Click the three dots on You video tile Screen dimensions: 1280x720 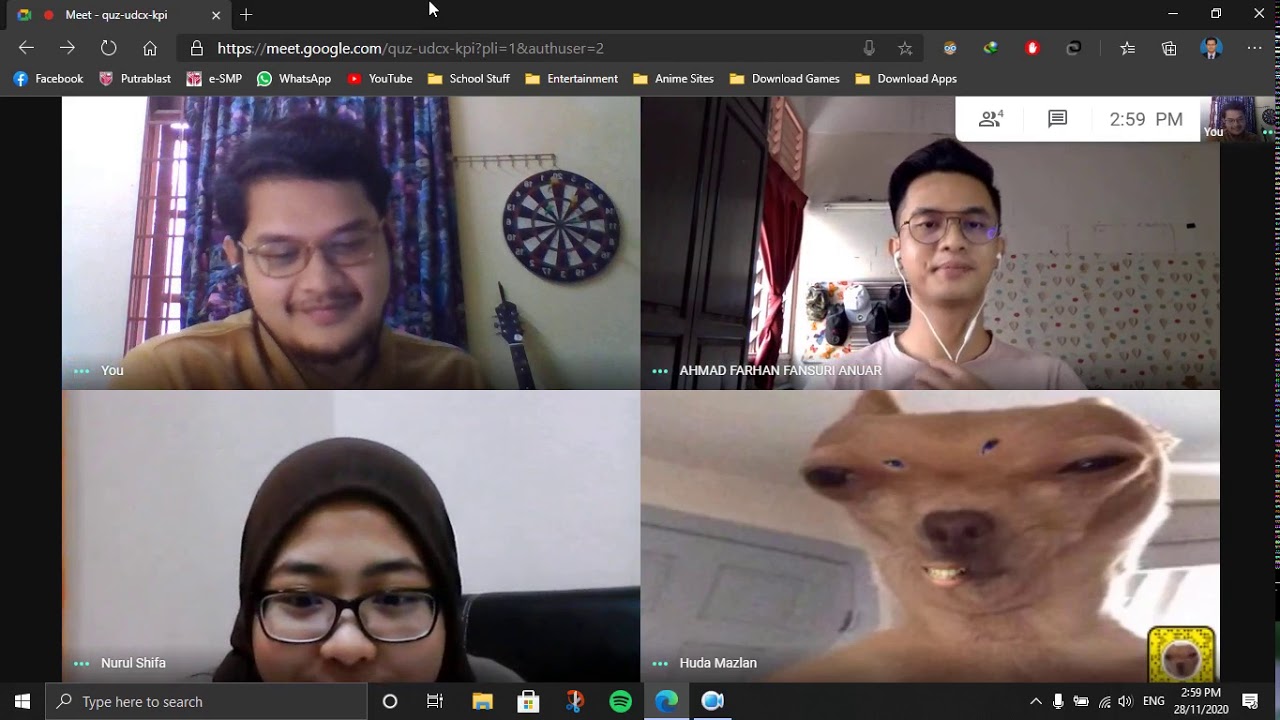click(82, 371)
